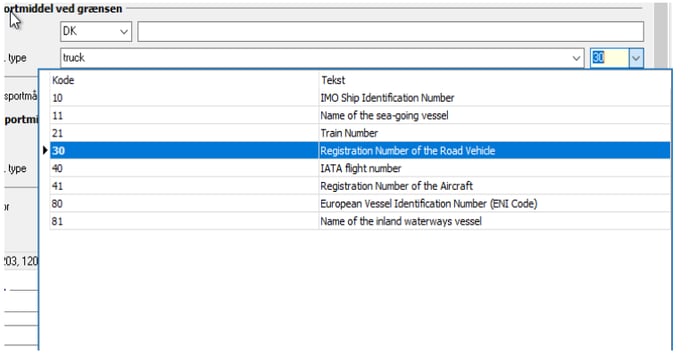This screenshot has height=363, width=688.
Task: Click the truck text in type field
Action: pos(74,58)
